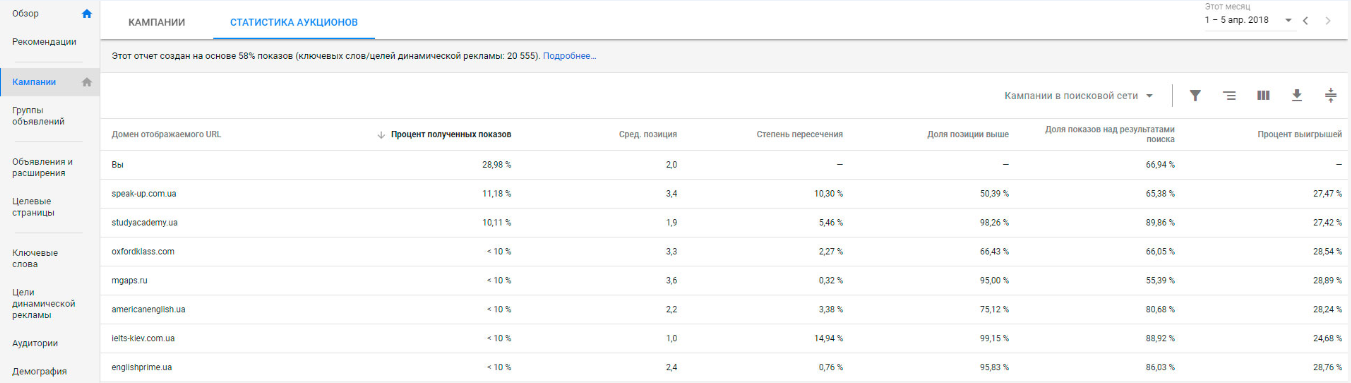Open Объявления и расширения in the sidebar
The image size is (1351, 383).
42,167
